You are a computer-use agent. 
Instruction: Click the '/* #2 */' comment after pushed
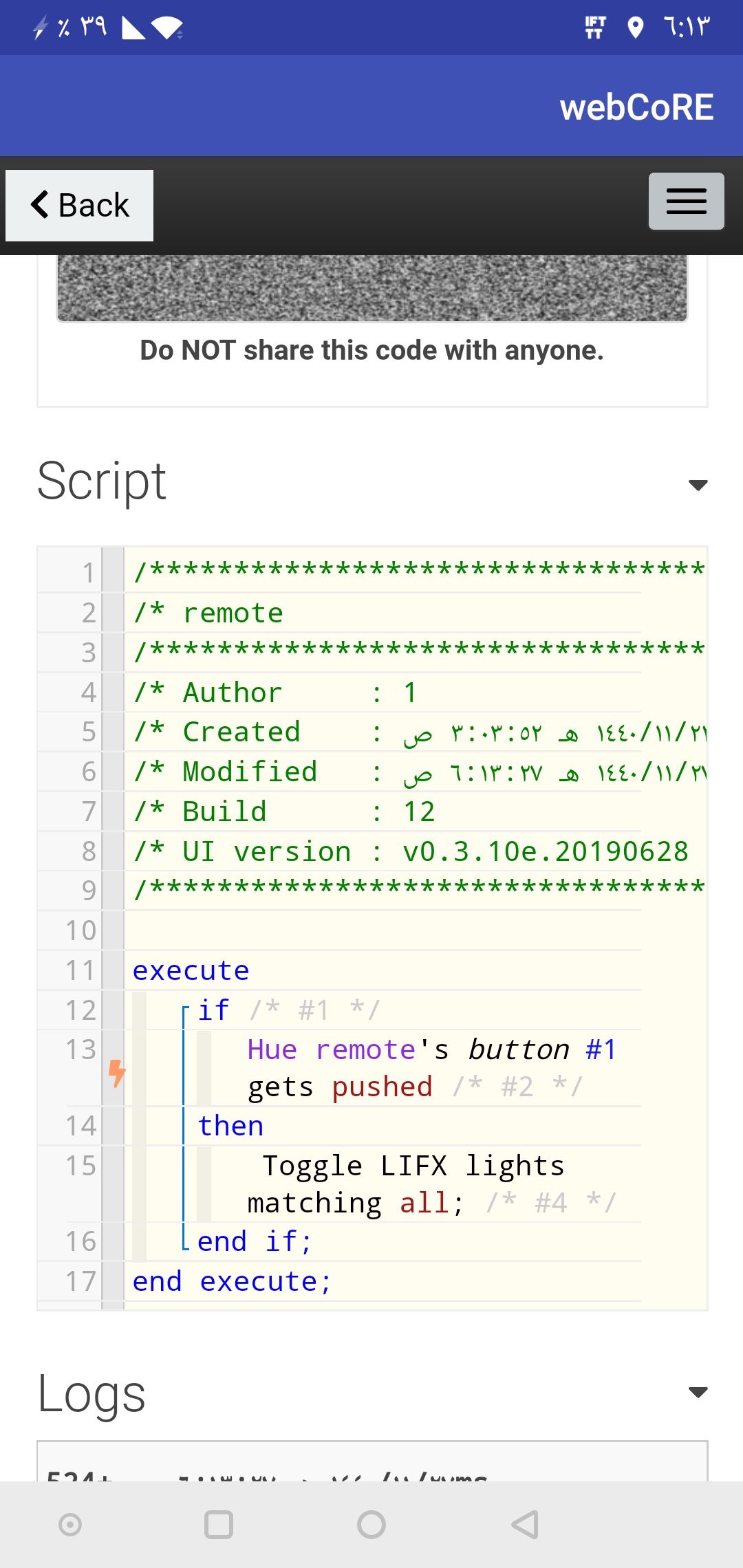(517, 1087)
